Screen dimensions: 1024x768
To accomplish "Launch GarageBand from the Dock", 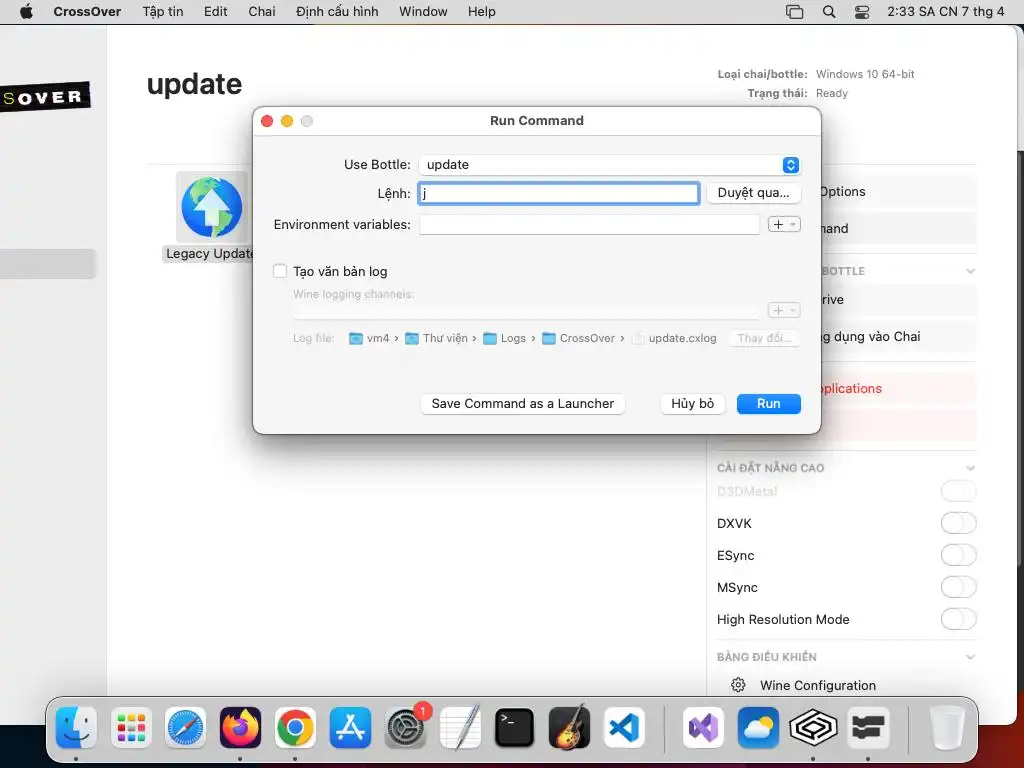I will 569,727.
